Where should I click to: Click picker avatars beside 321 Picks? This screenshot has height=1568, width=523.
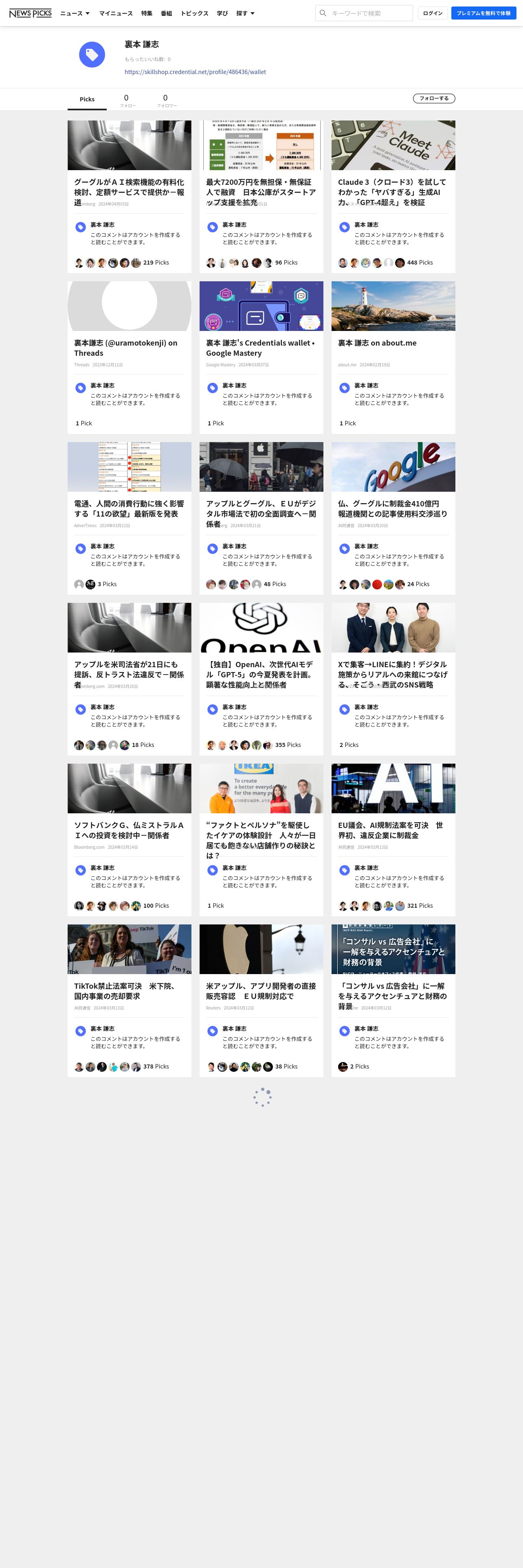(x=371, y=906)
